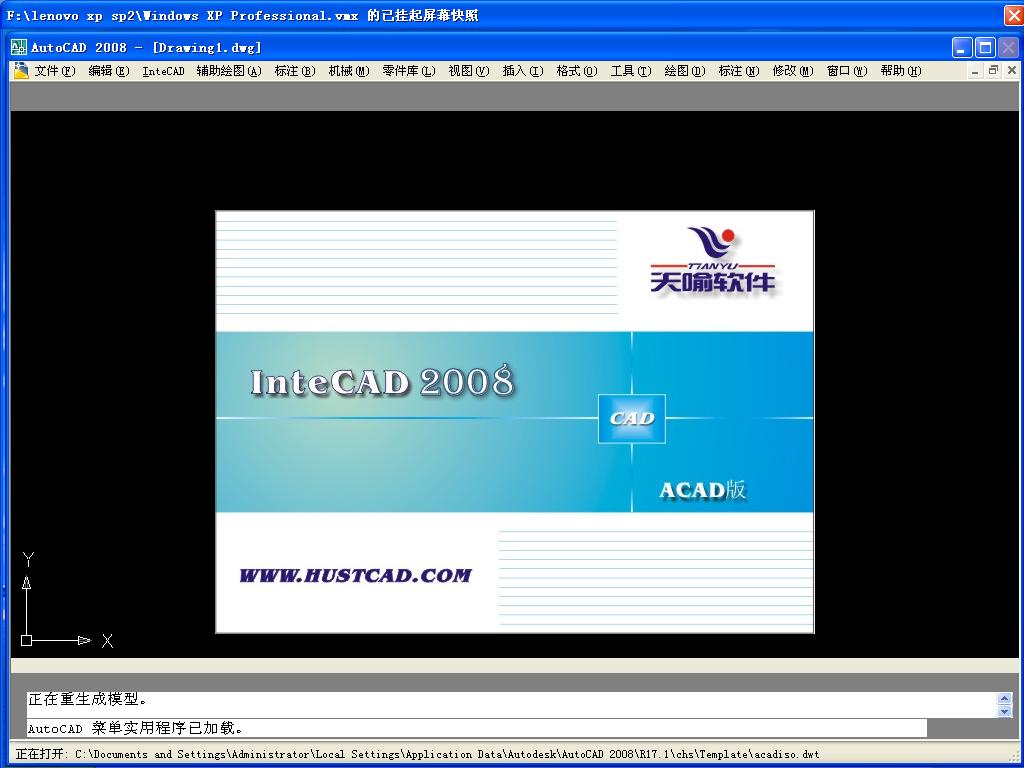The width and height of the screenshot is (1024, 768).
Task: Restore down the Drawing1.dwg document window
Action: pos(993,71)
